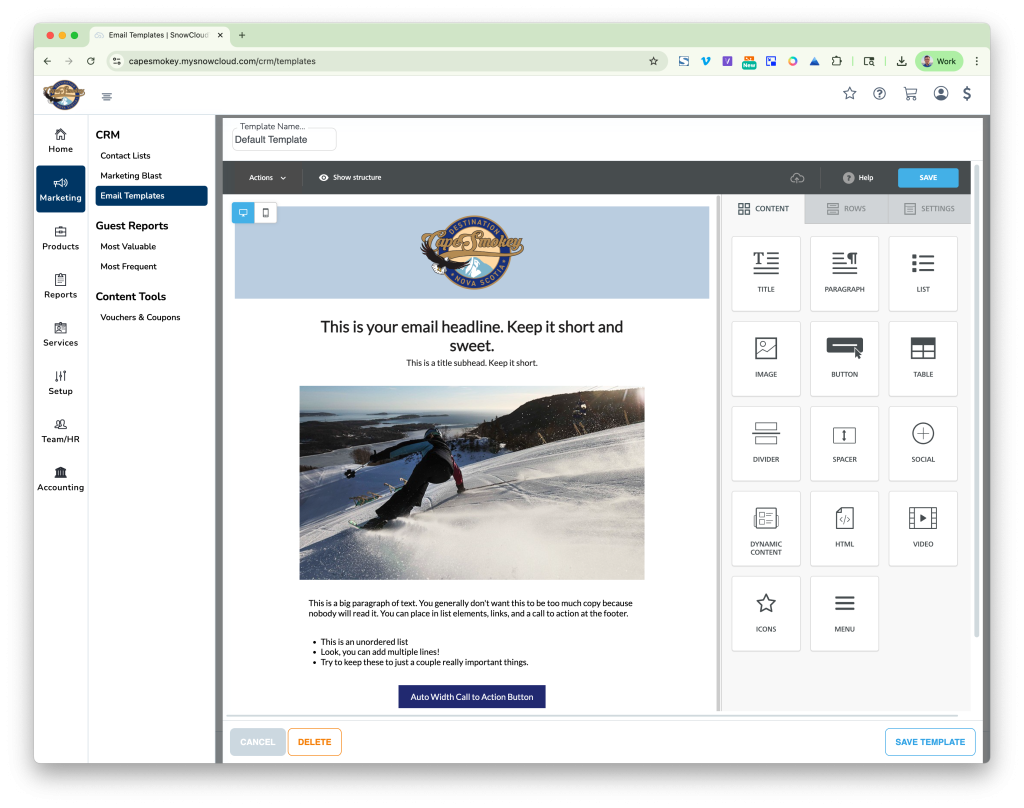Select the Image content block
The height and width of the screenshot is (808, 1024).
coord(765,358)
